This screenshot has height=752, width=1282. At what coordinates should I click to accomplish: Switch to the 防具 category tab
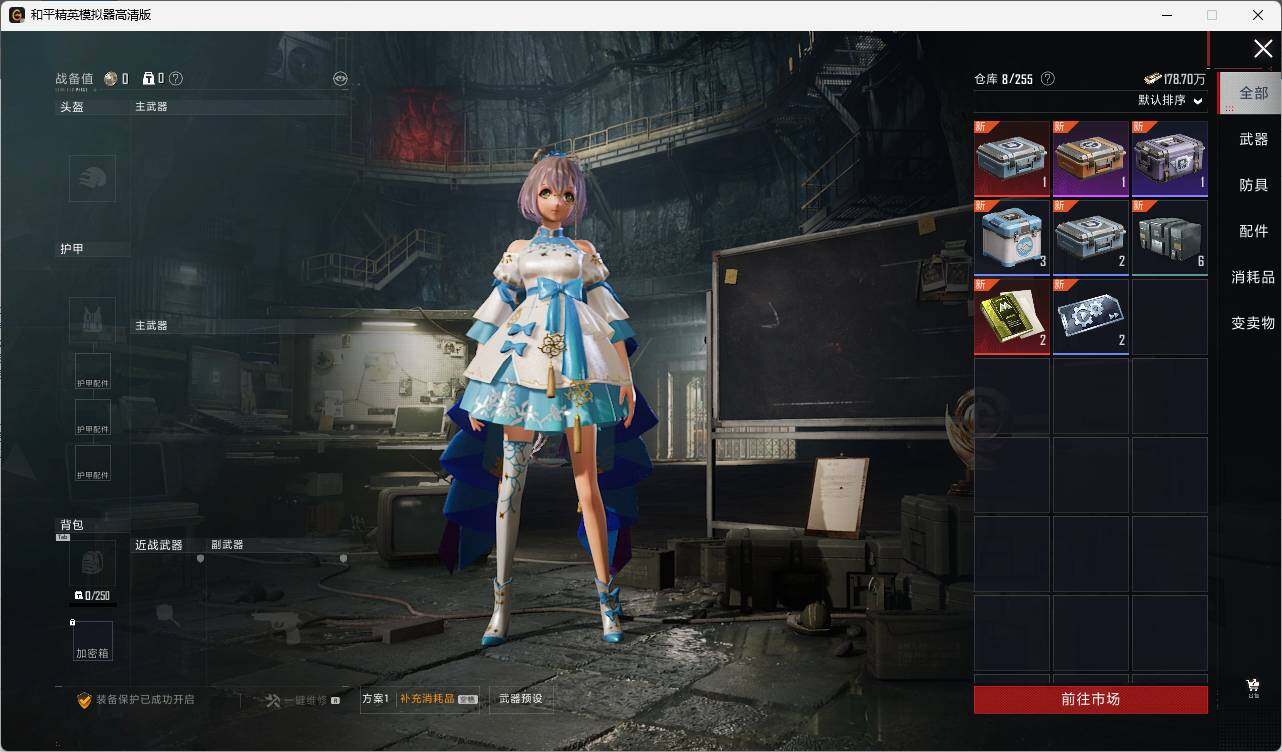(1253, 185)
